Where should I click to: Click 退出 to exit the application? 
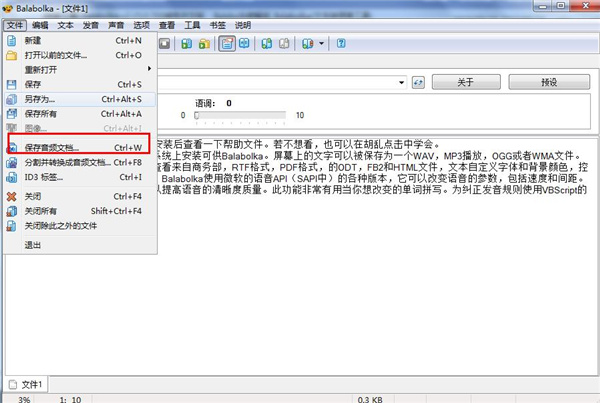click(x=33, y=245)
